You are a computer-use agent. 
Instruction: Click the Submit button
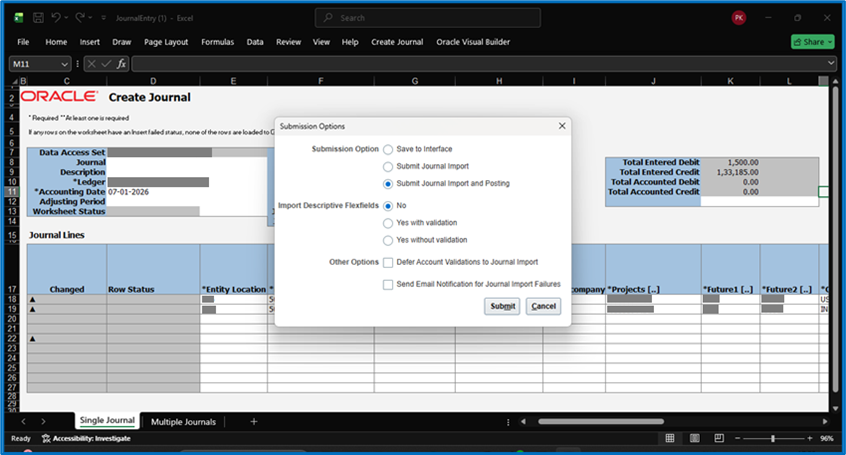[502, 306]
